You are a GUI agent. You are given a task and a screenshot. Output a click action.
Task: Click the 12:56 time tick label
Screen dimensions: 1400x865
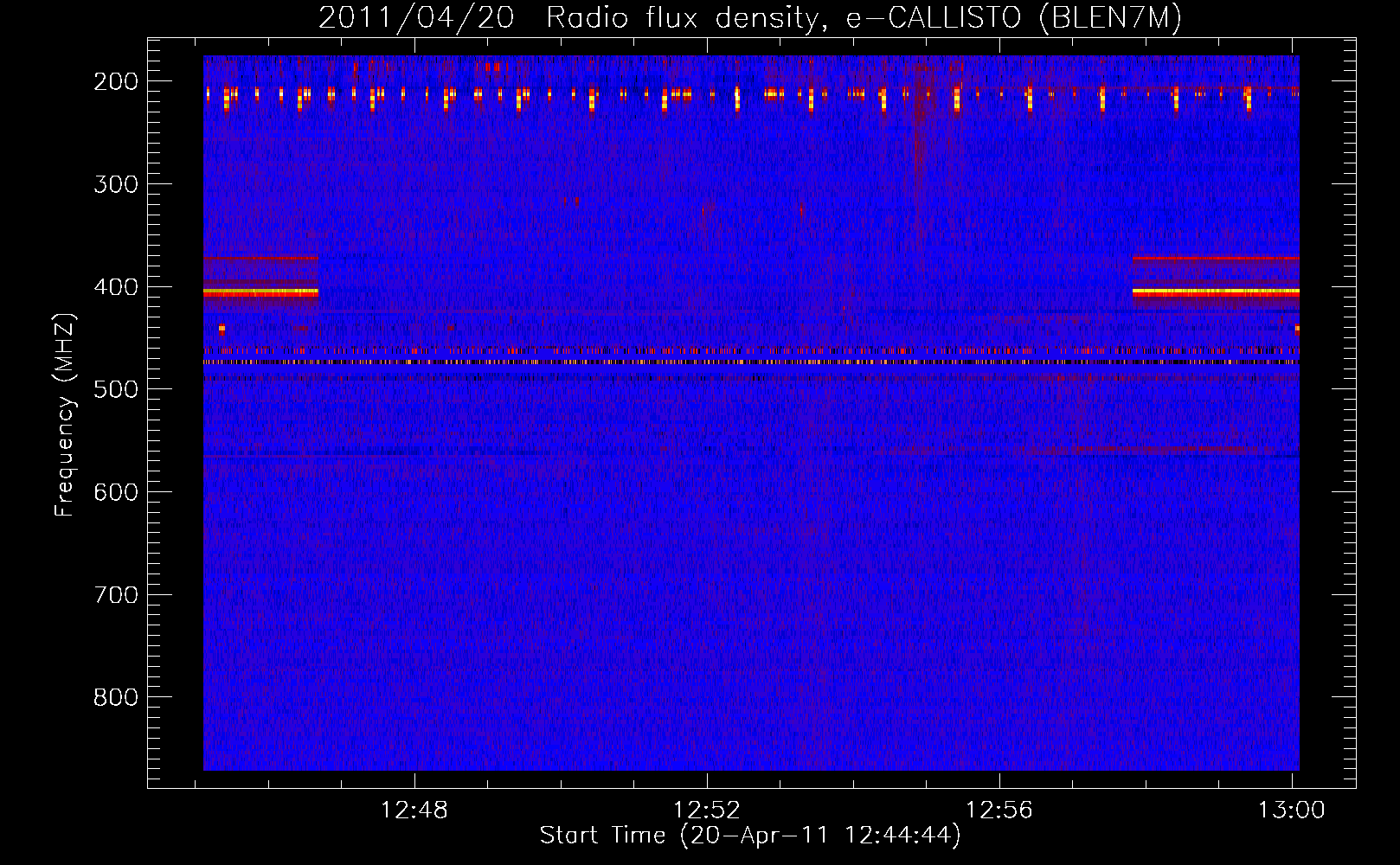pos(999,811)
